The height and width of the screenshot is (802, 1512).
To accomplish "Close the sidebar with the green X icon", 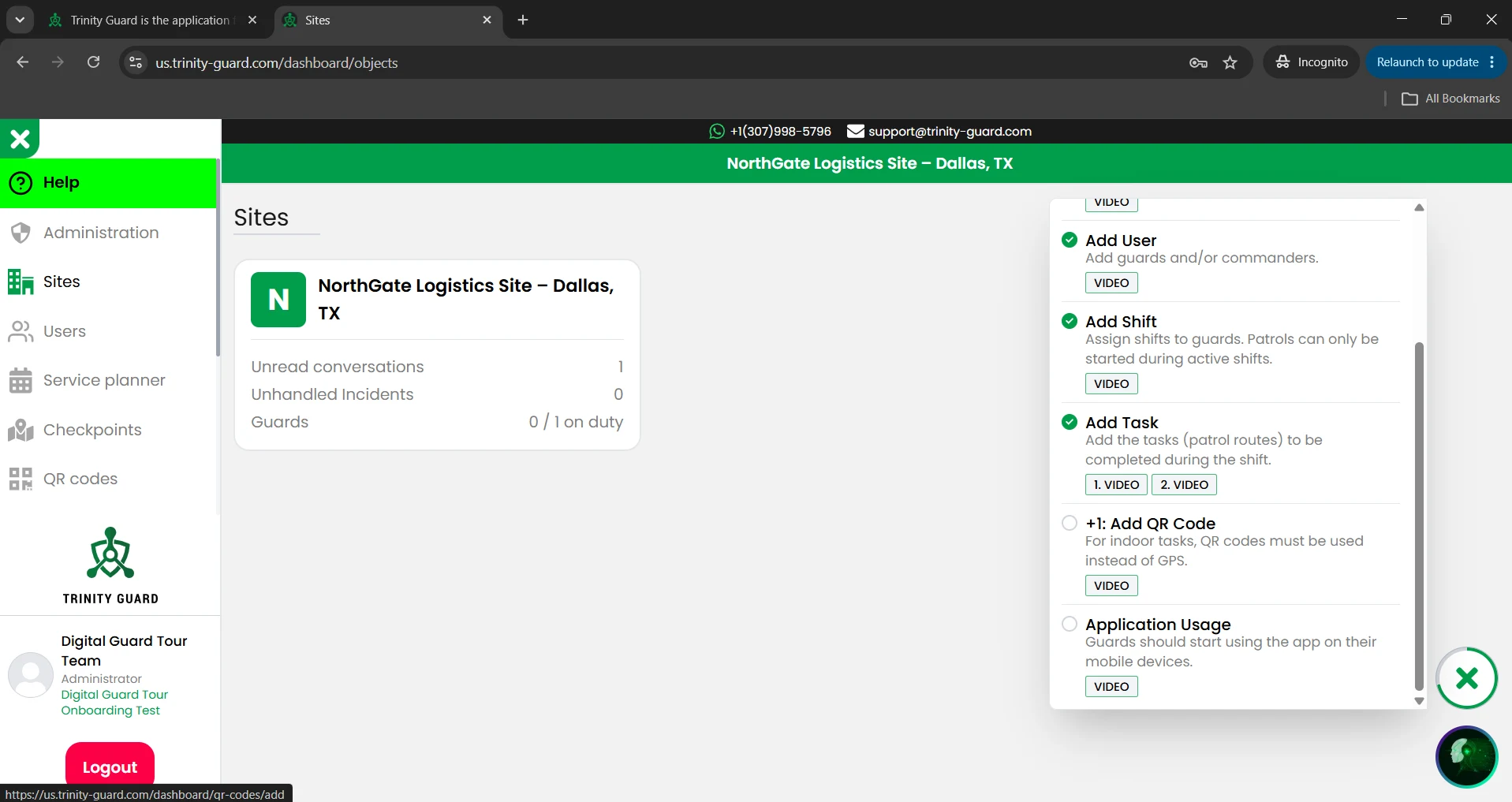I will coord(20,139).
